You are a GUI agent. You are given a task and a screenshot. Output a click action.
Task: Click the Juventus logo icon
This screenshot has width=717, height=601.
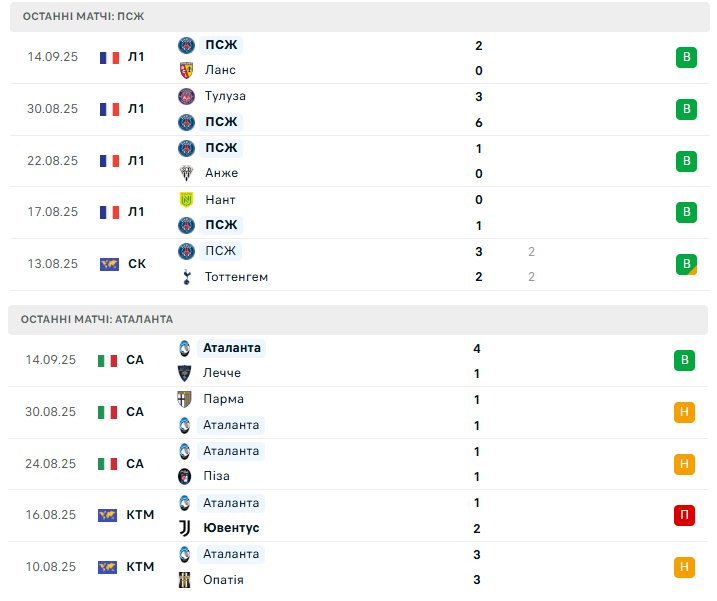click(x=184, y=528)
